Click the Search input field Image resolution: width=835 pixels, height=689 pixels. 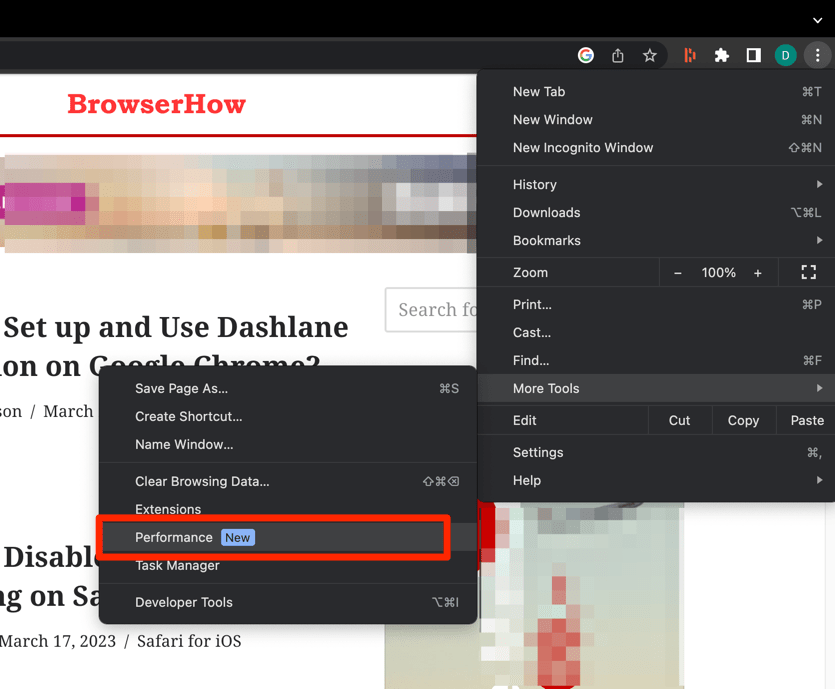(440, 310)
